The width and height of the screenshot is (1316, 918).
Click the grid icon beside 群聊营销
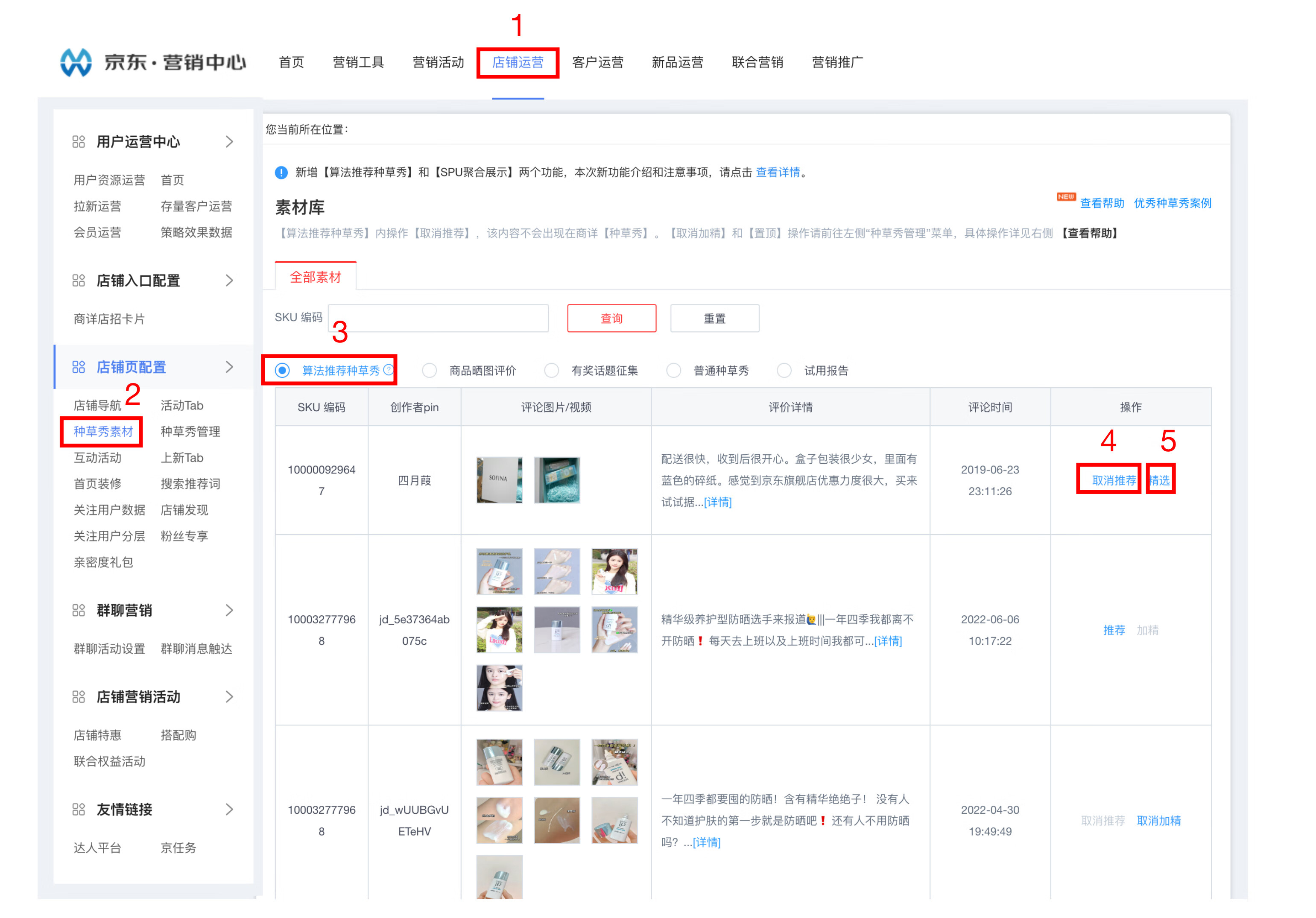coord(79,610)
